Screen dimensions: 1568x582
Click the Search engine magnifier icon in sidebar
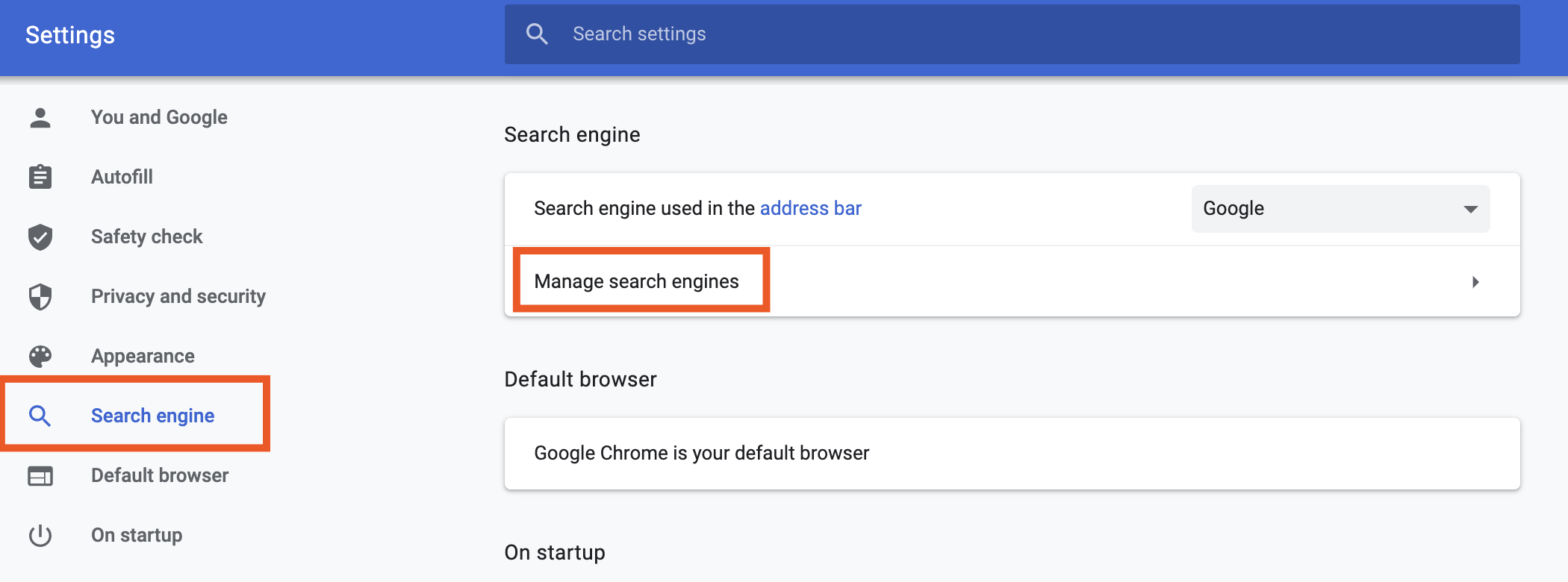(40, 416)
